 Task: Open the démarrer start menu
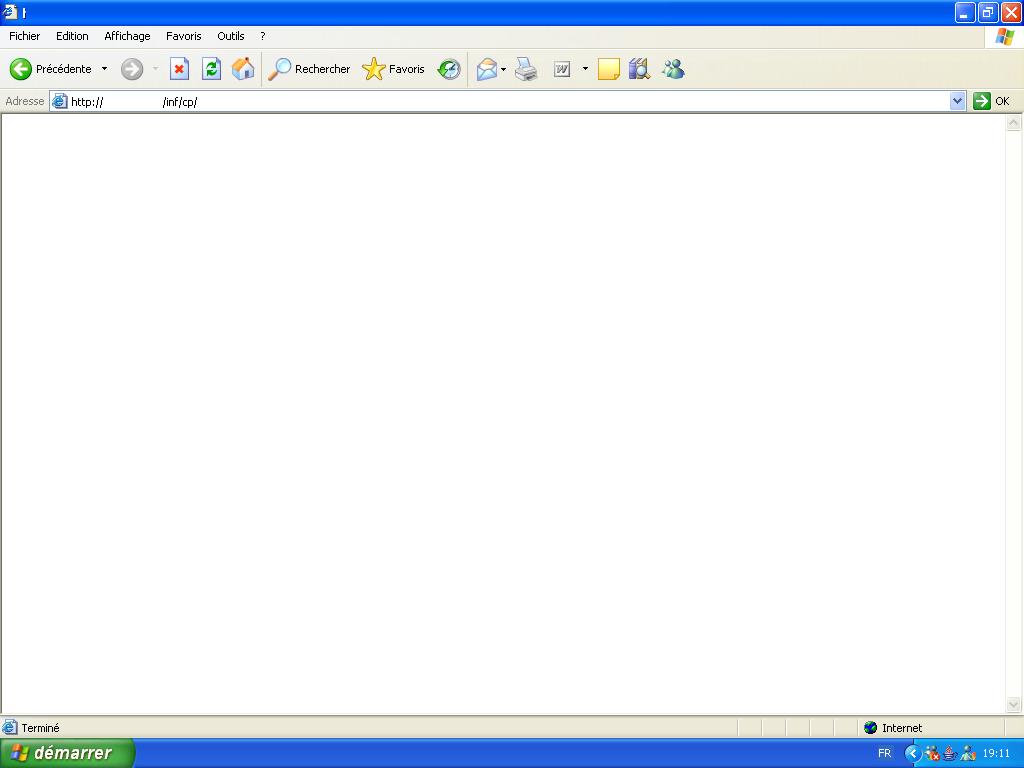(67, 753)
